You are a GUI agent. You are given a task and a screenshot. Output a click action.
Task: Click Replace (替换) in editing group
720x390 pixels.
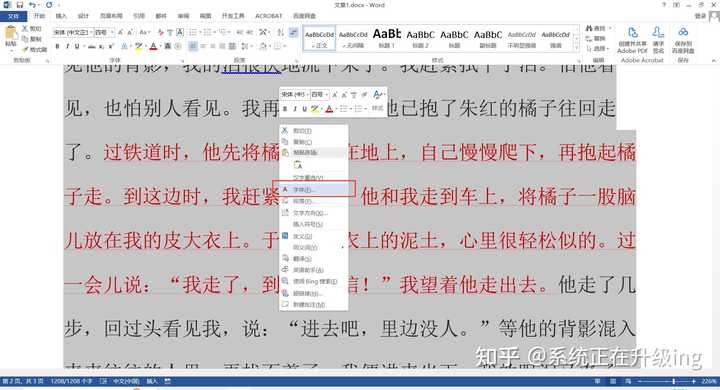[x=596, y=39]
